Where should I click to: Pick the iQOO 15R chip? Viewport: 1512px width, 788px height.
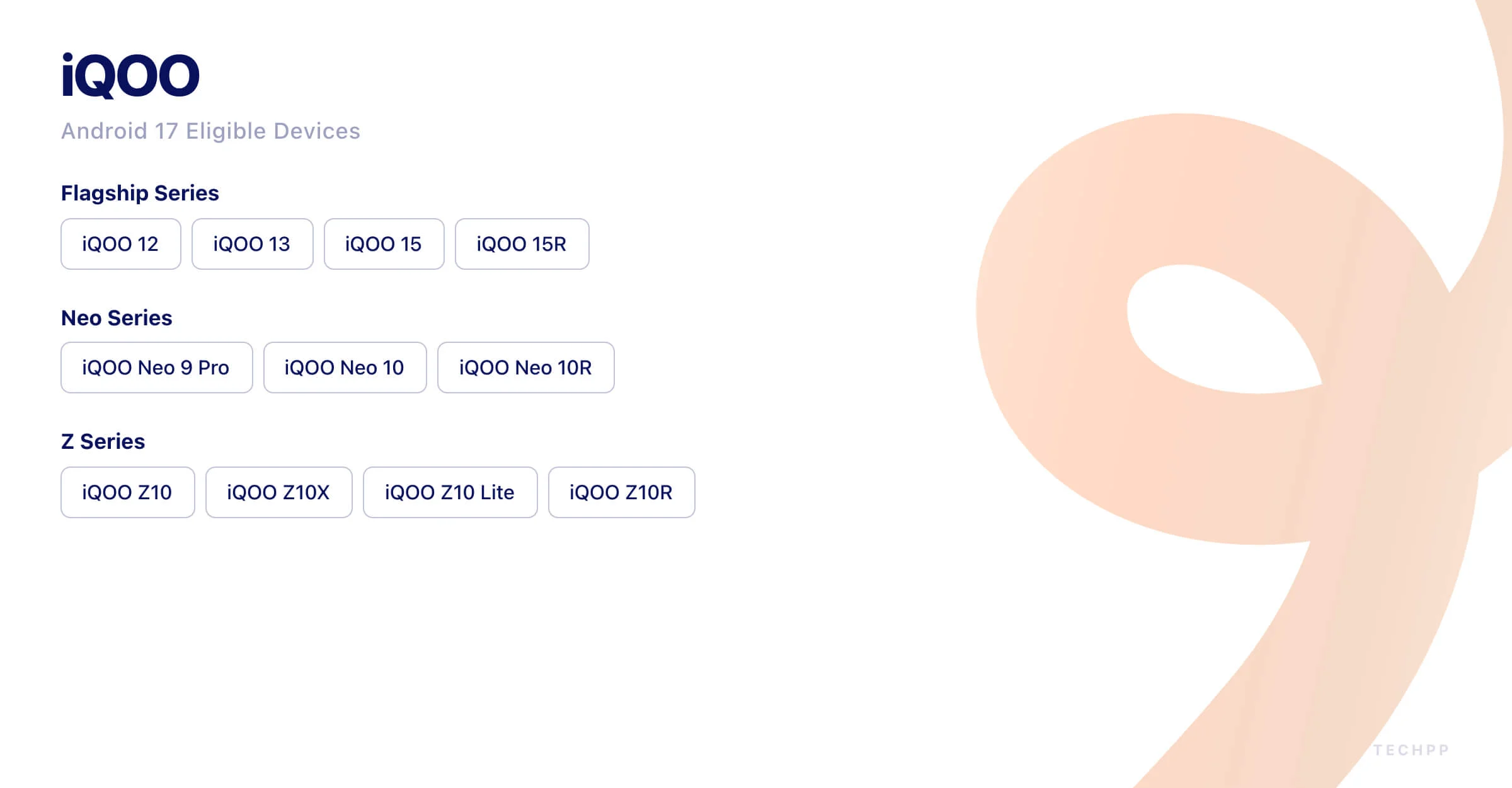click(x=522, y=244)
